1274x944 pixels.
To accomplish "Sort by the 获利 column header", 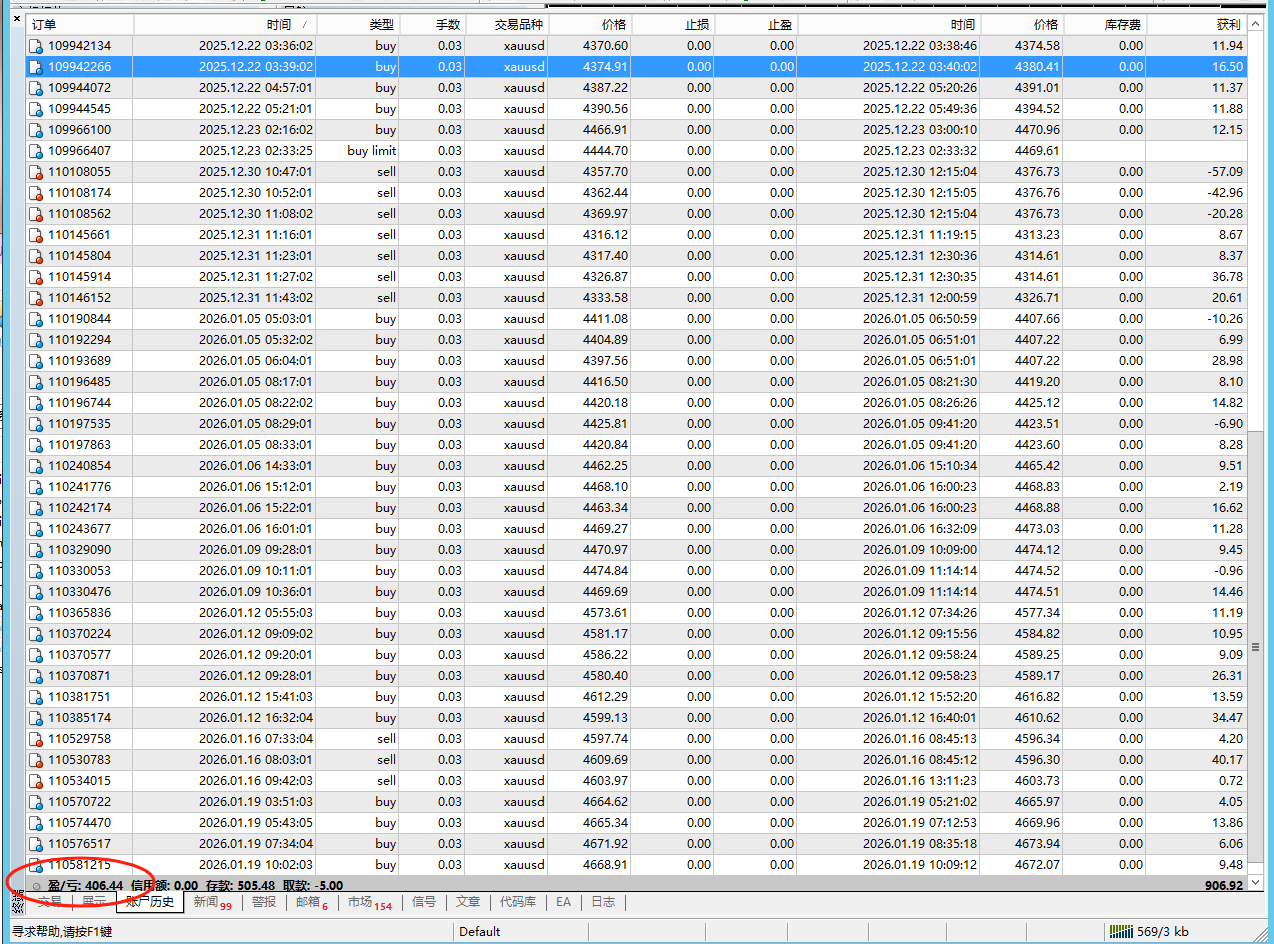I will point(1197,25).
